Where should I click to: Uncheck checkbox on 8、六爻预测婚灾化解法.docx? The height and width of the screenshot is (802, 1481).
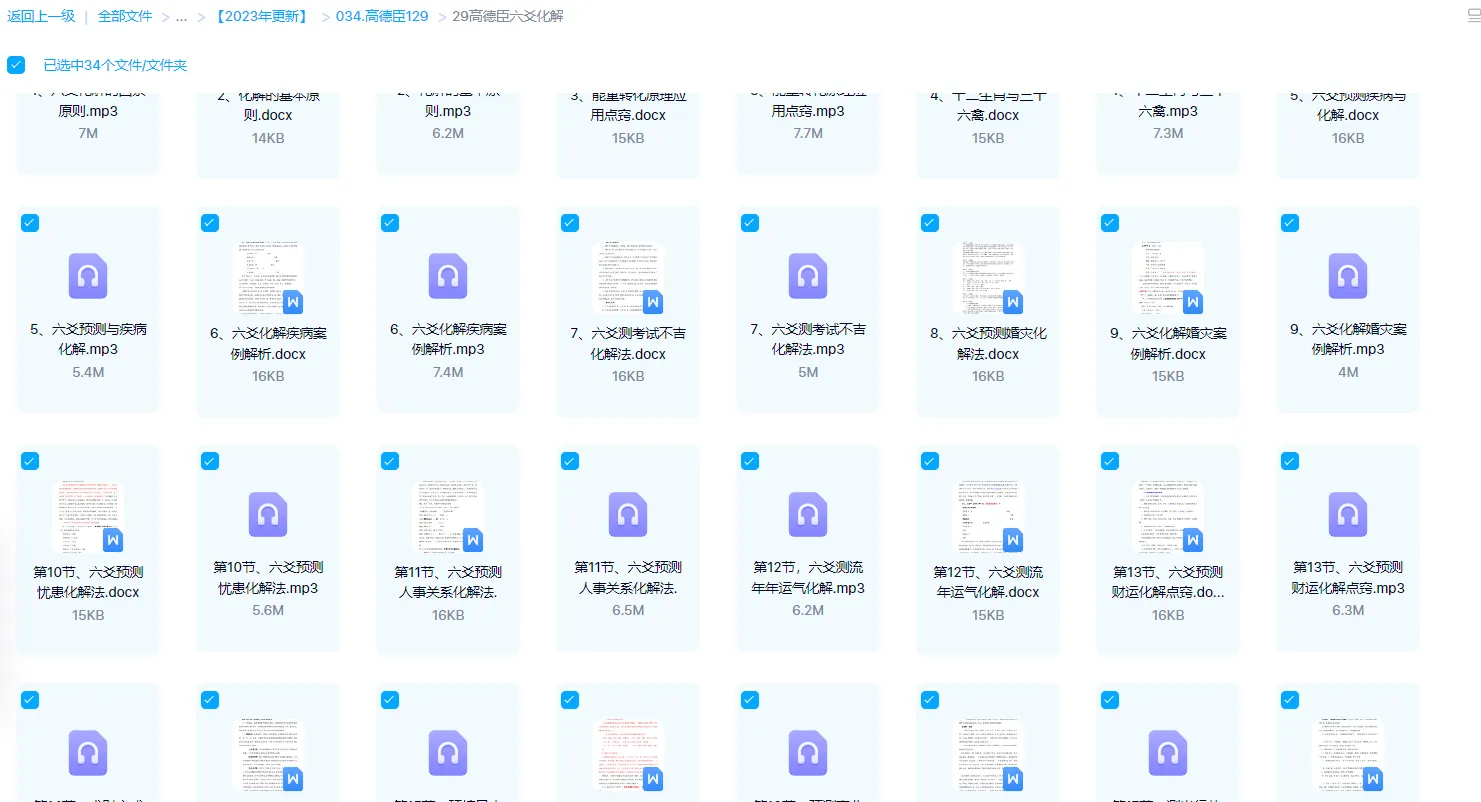point(930,223)
